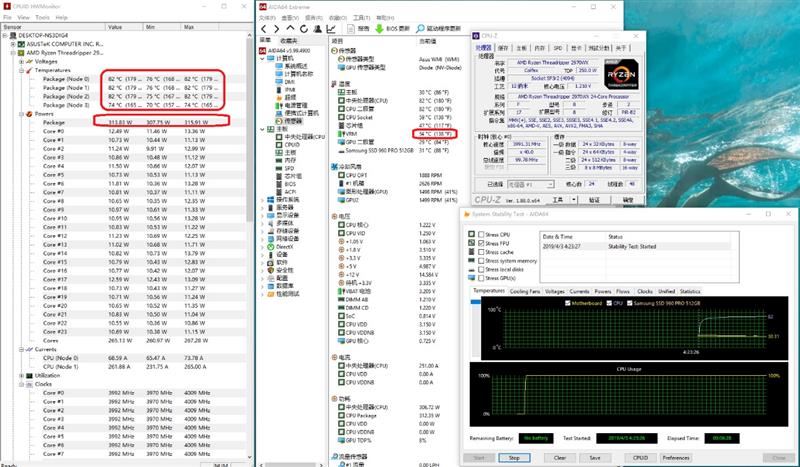The height and width of the screenshot is (467, 800).
Task: Collapse the DESKTOP node in HWMonitor
Action: coord(5,36)
